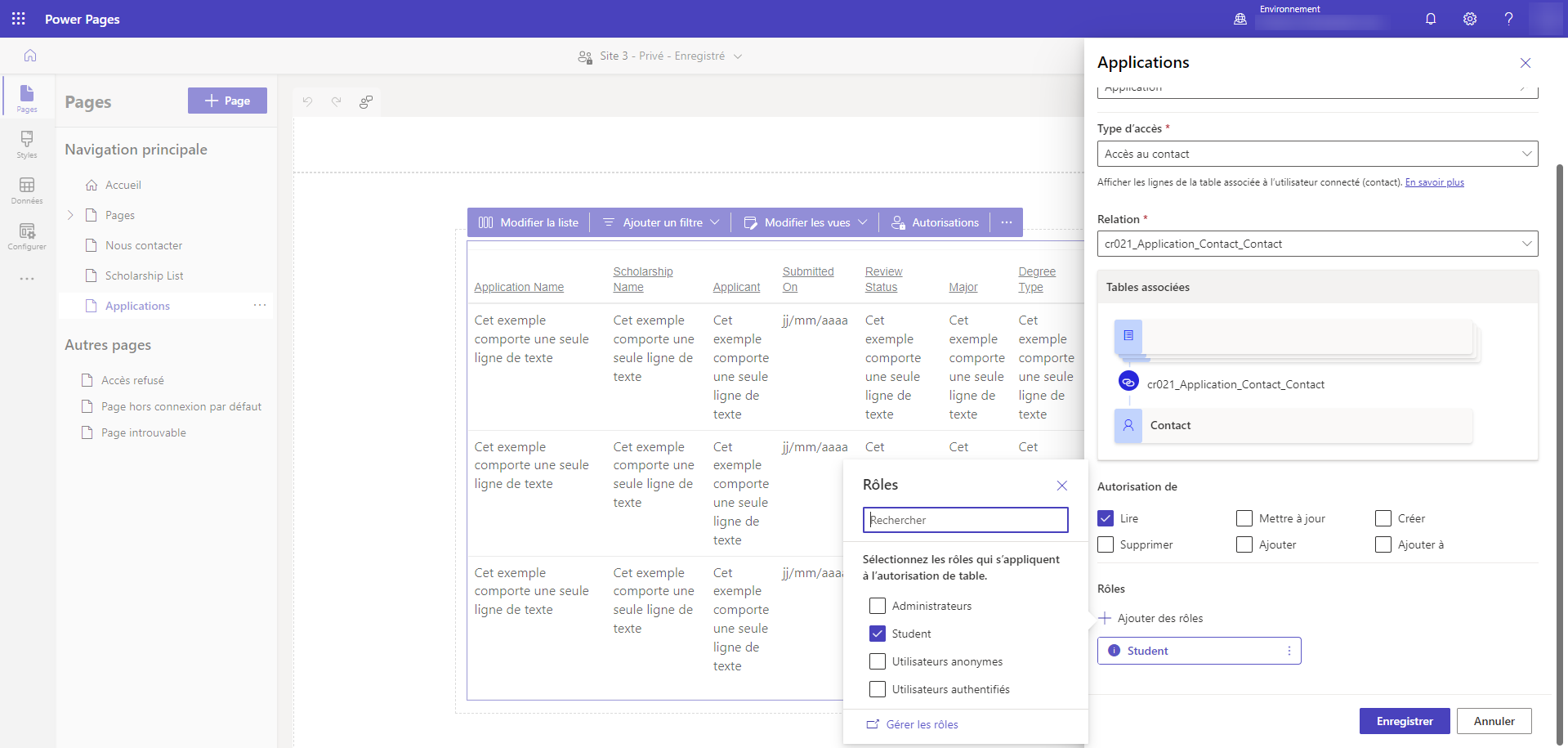Viewport: 1568px width, 748px height.
Task: Select Scholarship List in navigation
Action: pyautogui.click(x=144, y=275)
